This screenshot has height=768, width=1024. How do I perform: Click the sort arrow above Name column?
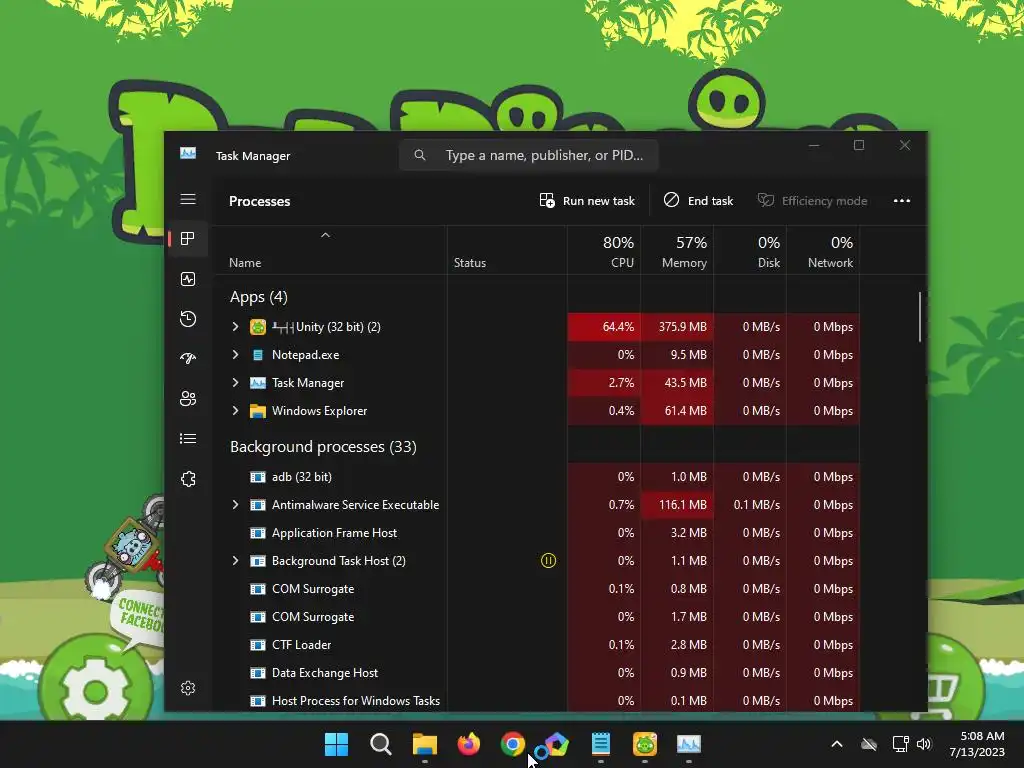pos(325,235)
